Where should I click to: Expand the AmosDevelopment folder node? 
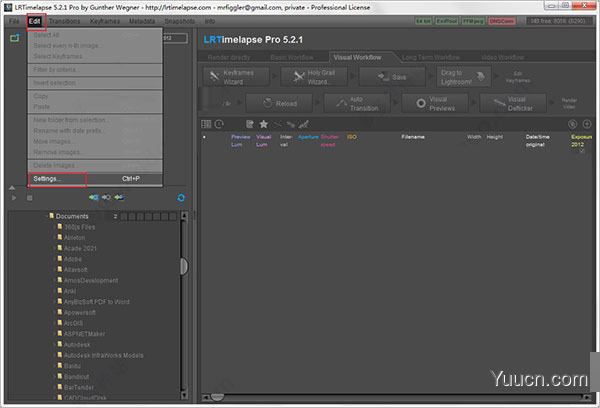point(54,281)
